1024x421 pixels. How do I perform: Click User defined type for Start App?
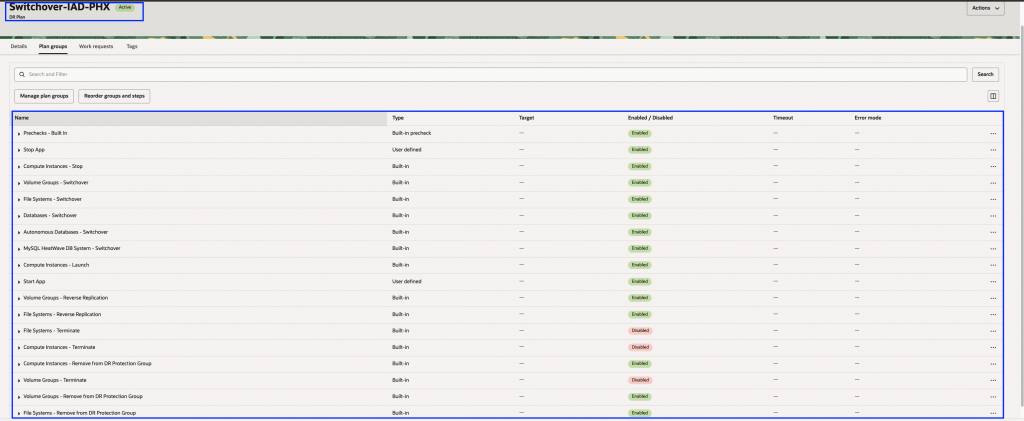click(x=406, y=281)
